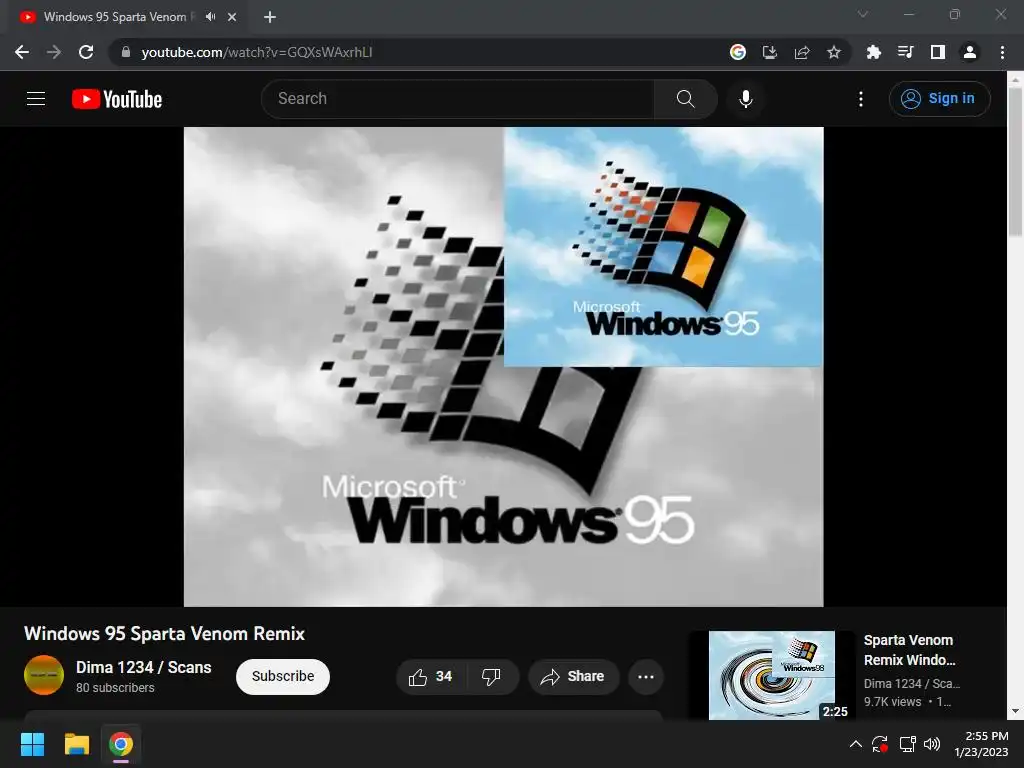Open Windows Start menu
The image size is (1024, 768).
(x=32, y=744)
